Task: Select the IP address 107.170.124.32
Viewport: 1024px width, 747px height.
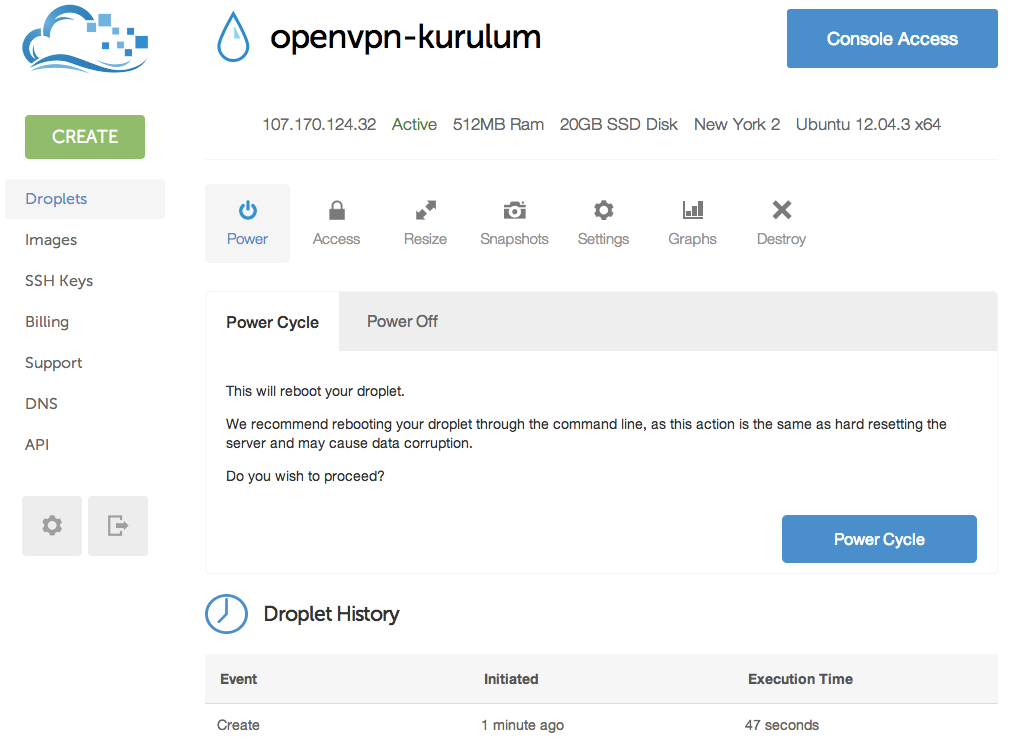Action: 319,124
